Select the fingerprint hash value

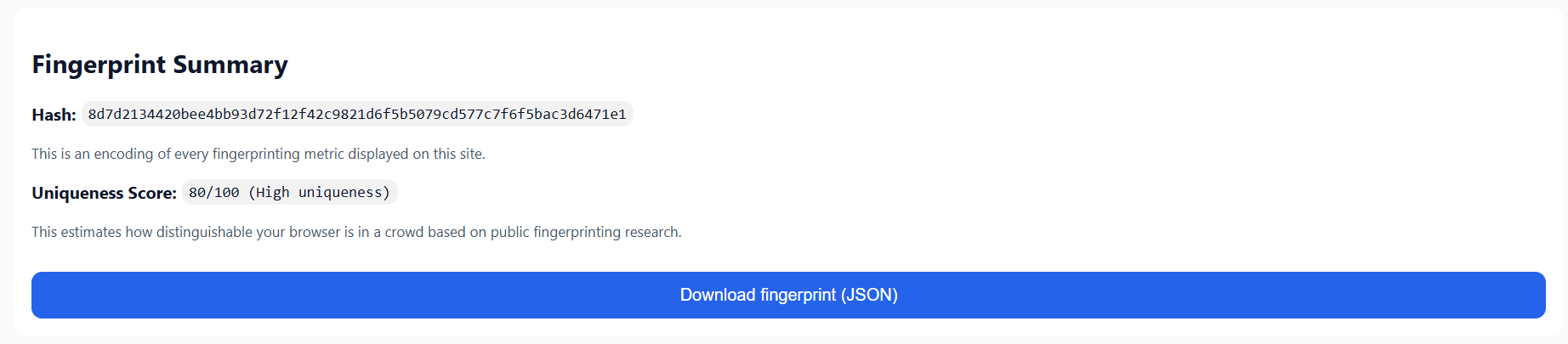point(357,114)
